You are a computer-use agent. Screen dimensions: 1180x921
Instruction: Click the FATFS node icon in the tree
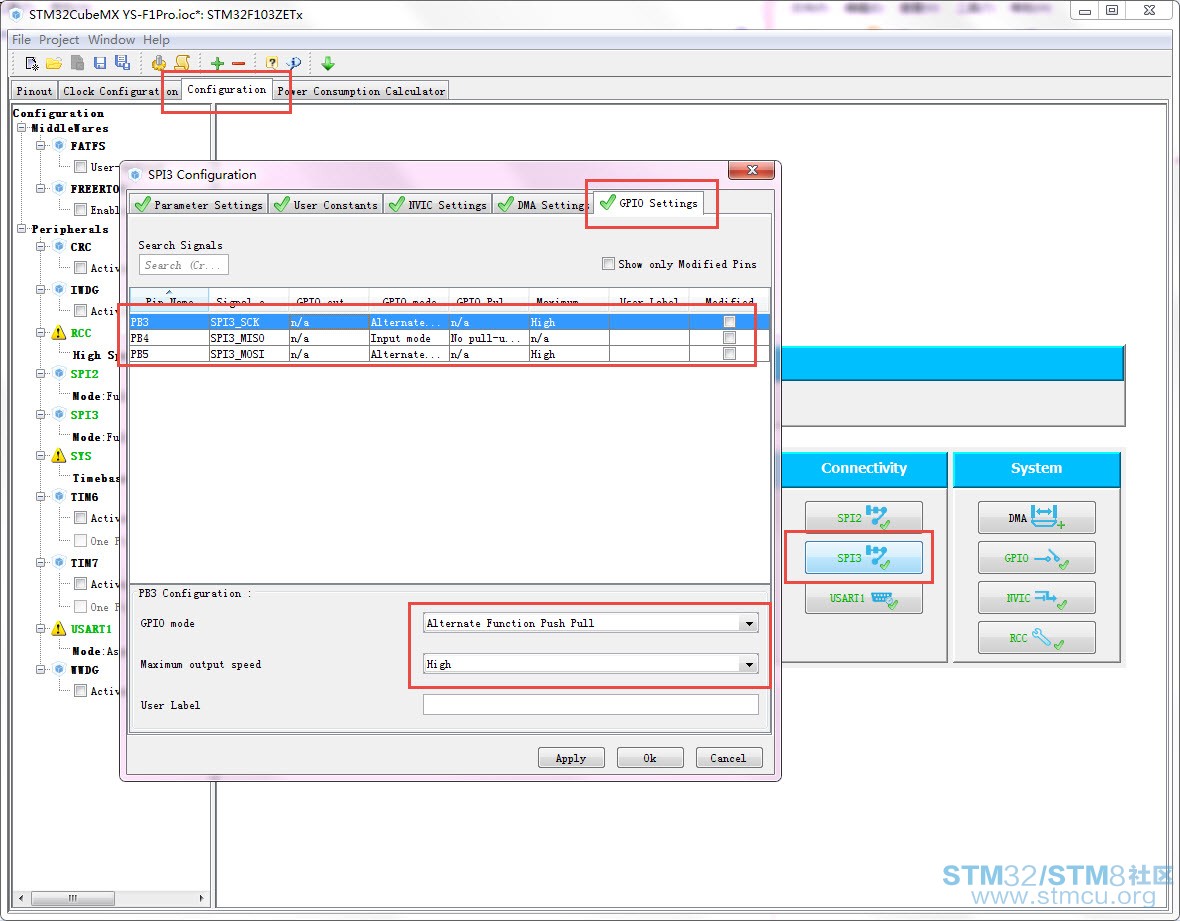click(x=59, y=145)
